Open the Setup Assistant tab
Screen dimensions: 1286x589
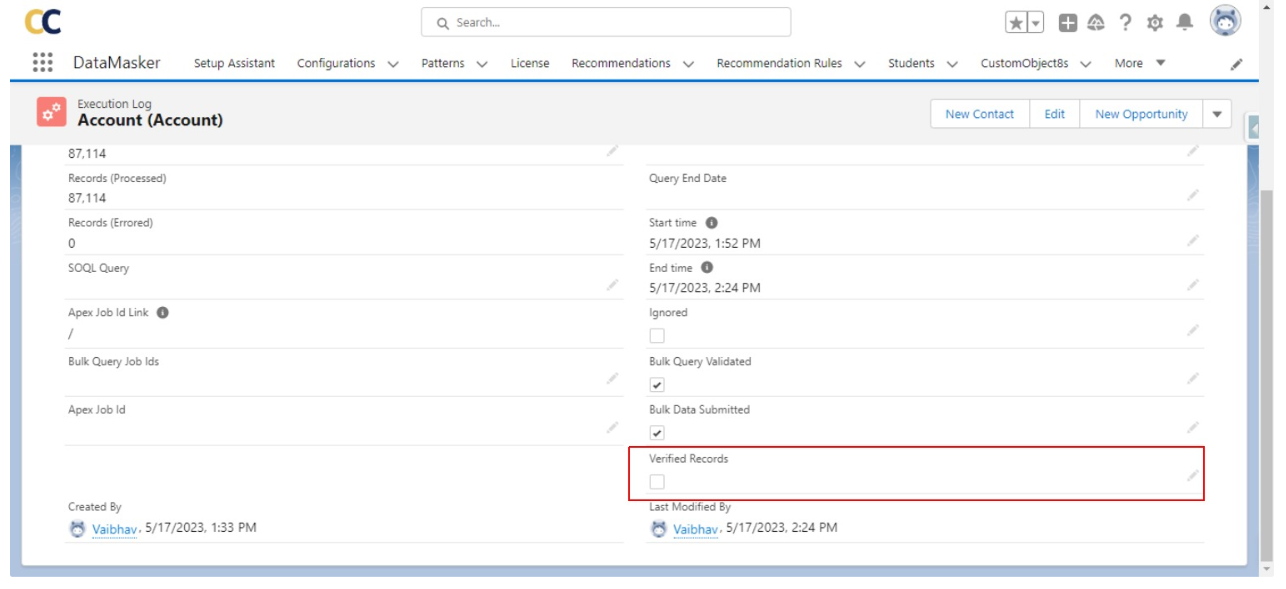[x=234, y=63]
